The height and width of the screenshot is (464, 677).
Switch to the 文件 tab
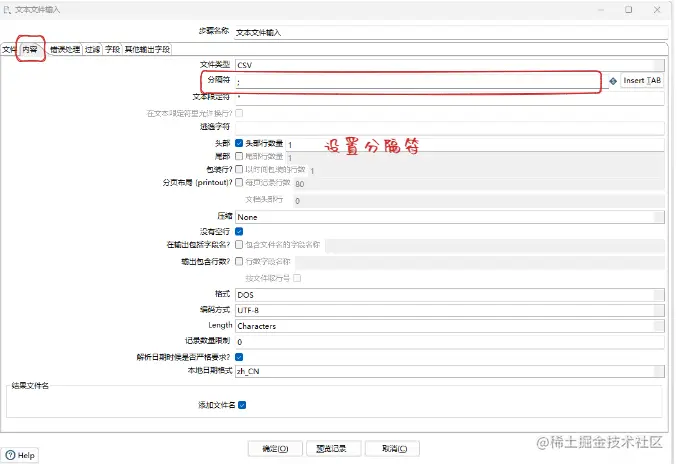tap(9, 50)
